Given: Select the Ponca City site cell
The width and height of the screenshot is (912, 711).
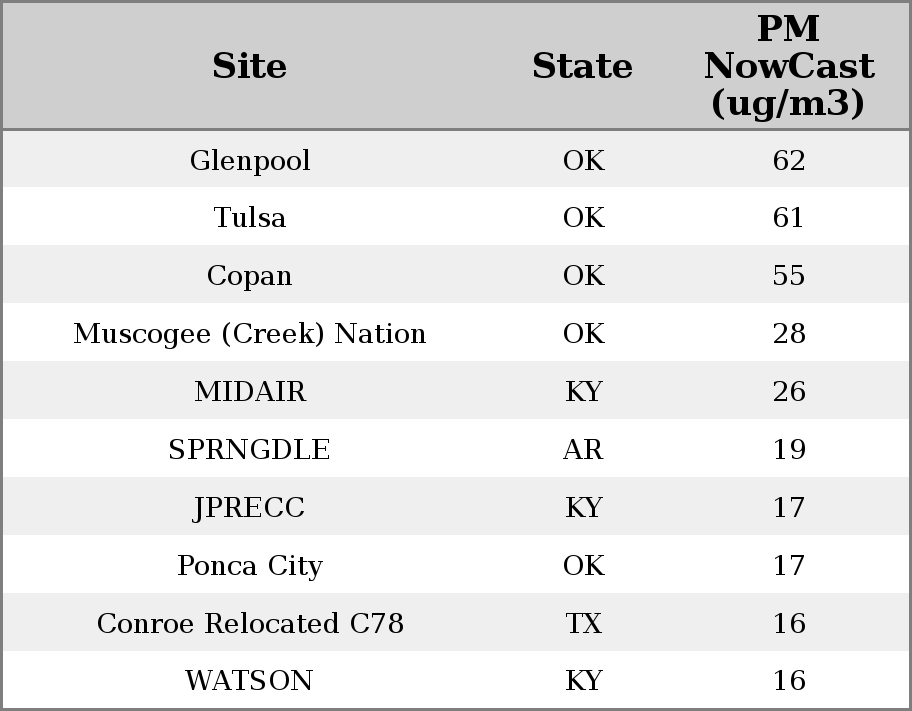Looking at the screenshot, I should pos(250,566).
